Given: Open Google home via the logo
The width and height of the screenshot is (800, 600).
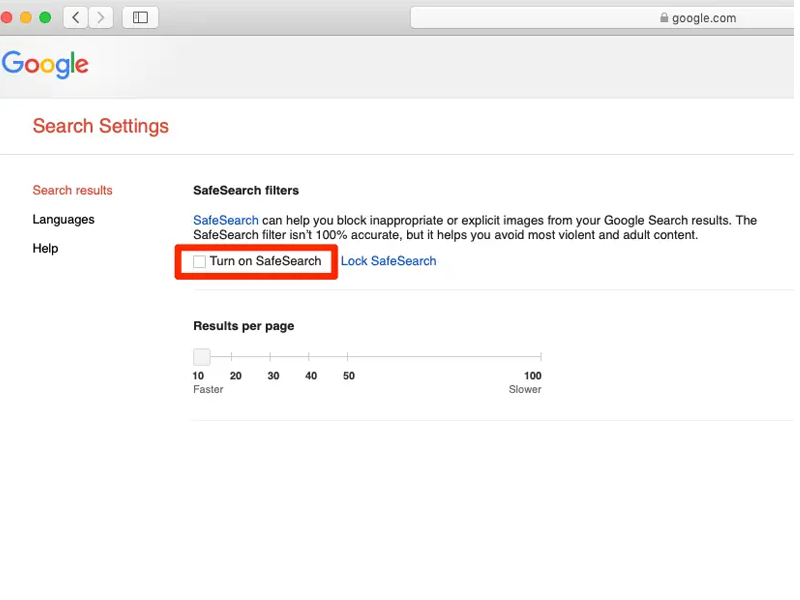Looking at the screenshot, I should (x=45, y=64).
